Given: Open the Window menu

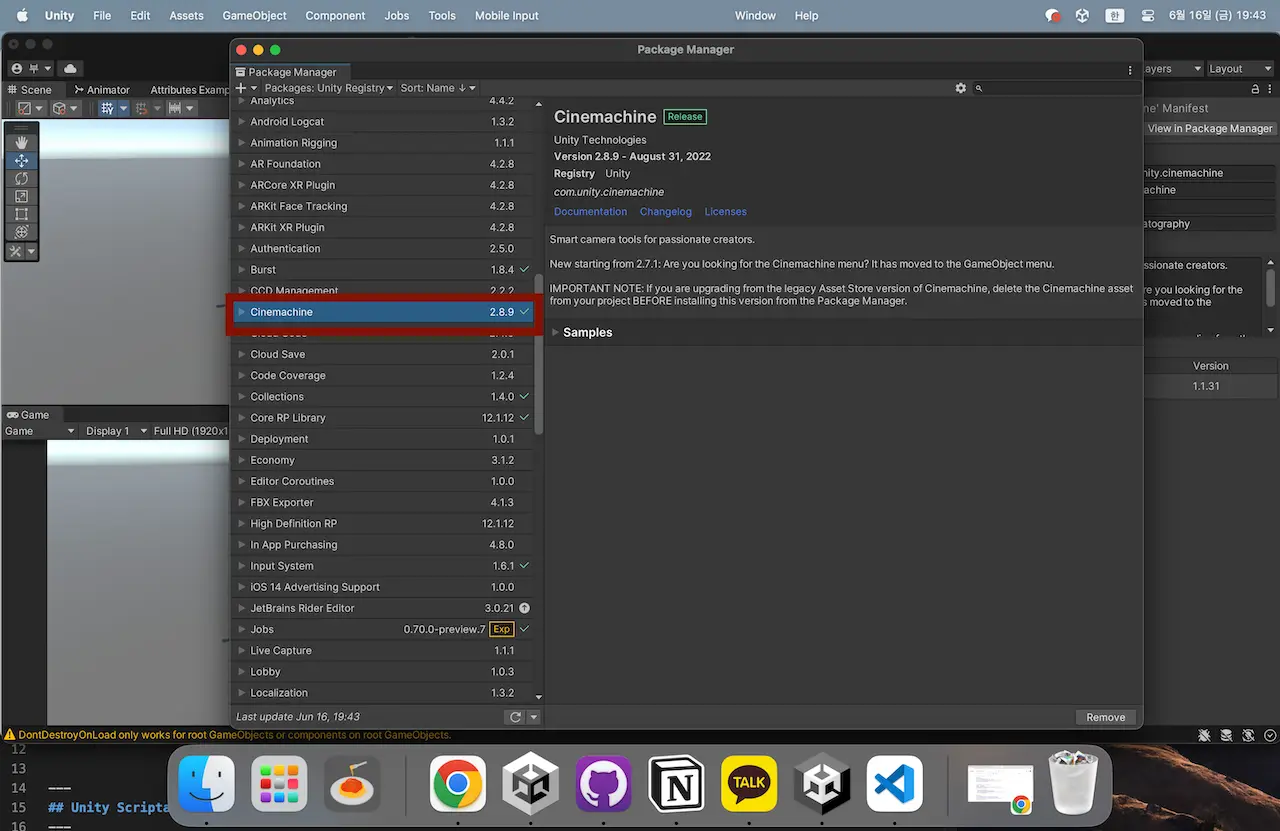Looking at the screenshot, I should click(x=755, y=16).
